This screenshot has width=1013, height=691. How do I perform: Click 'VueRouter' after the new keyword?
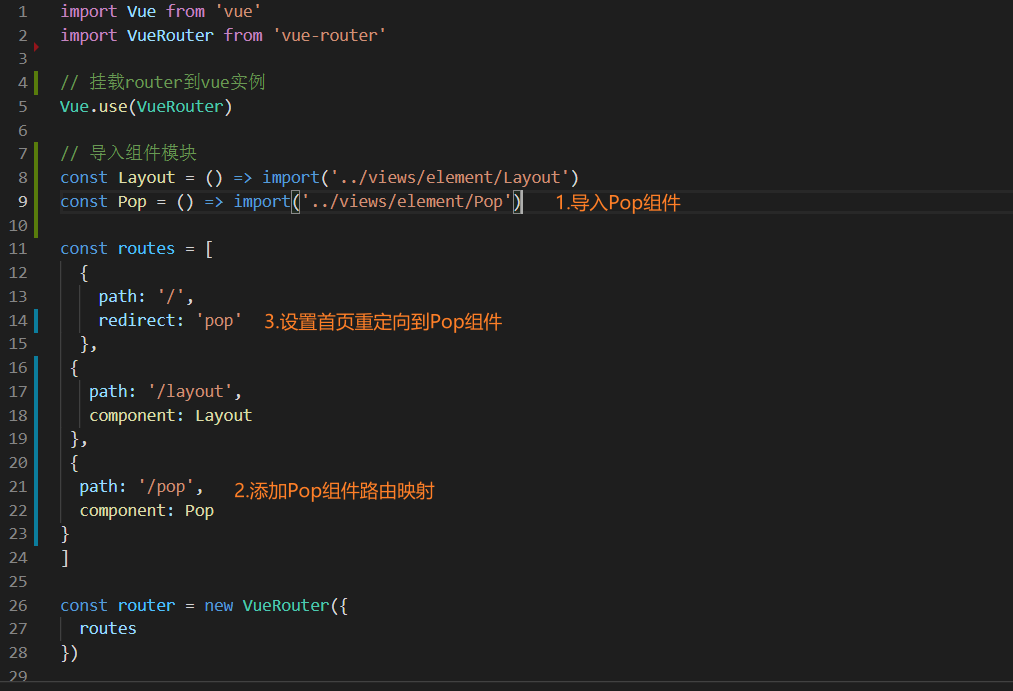click(x=286, y=605)
